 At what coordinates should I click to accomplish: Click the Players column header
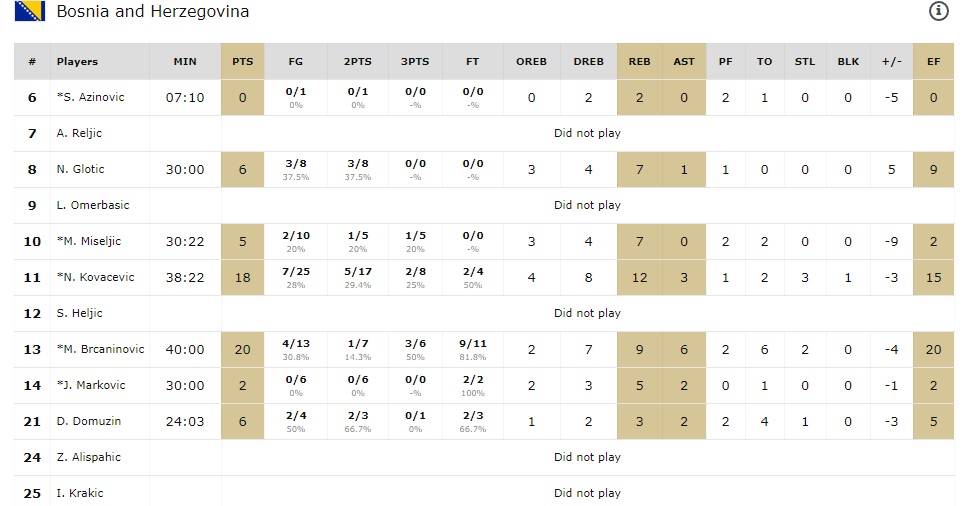[77, 62]
